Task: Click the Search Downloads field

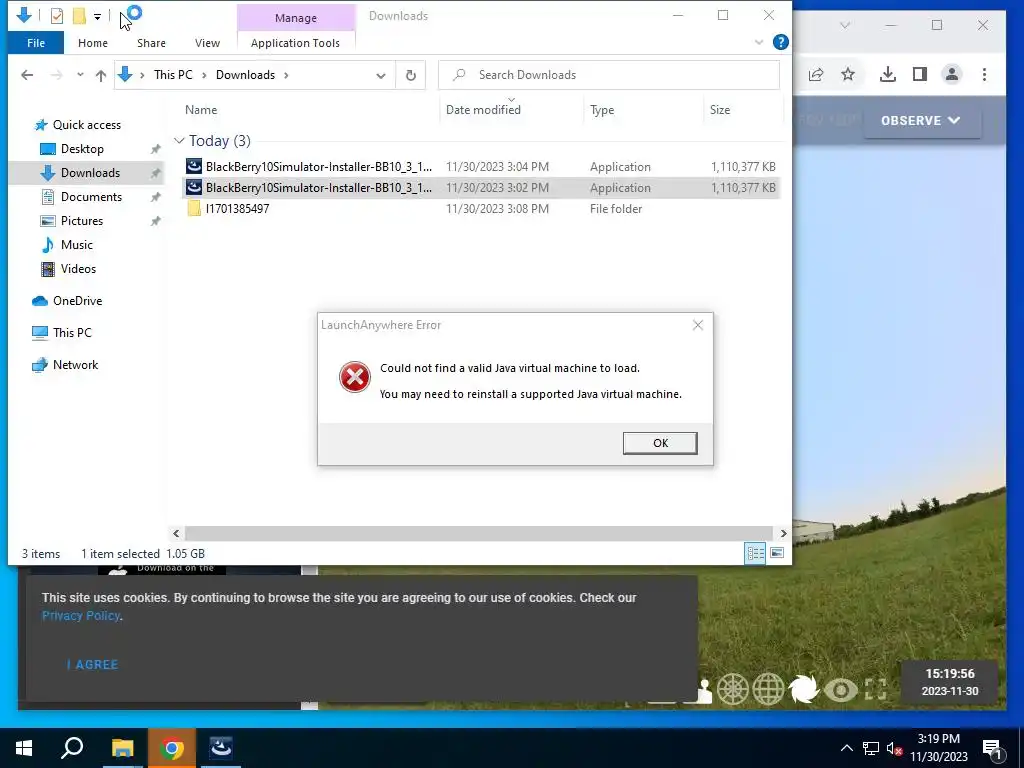Action: click(x=609, y=74)
